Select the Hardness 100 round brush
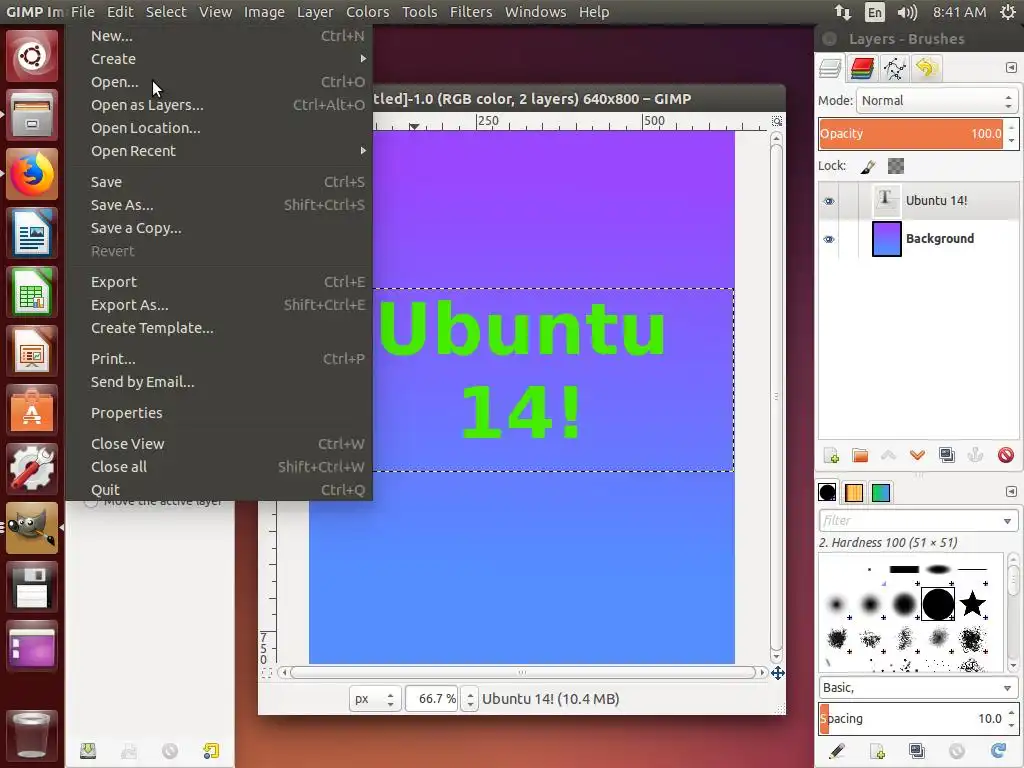The height and width of the screenshot is (768, 1024). [938, 604]
